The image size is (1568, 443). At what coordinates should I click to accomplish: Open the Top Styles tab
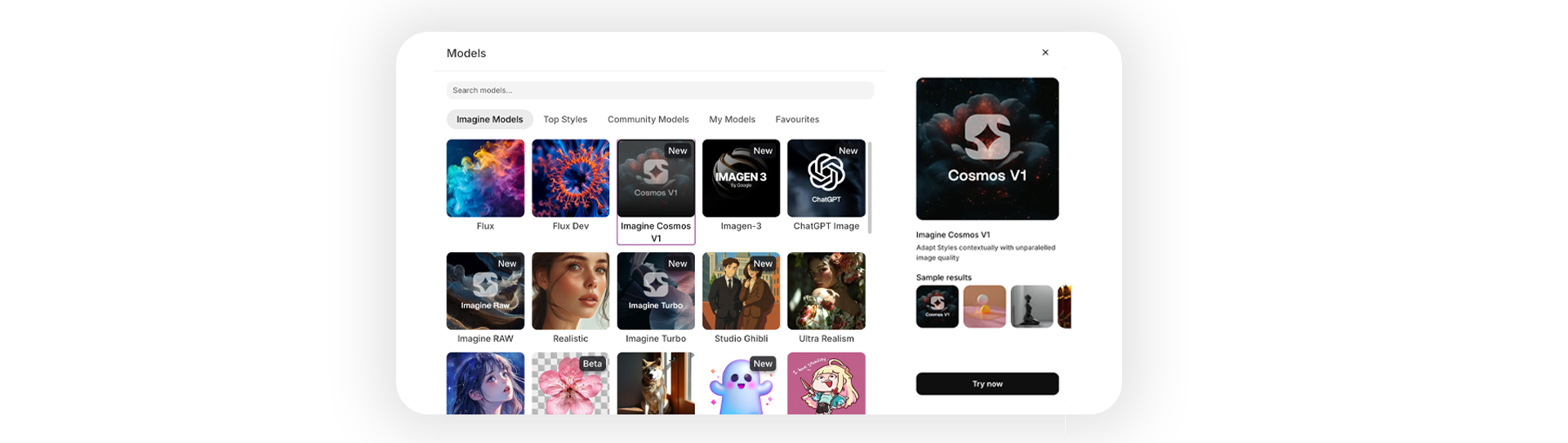coord(565,119)
